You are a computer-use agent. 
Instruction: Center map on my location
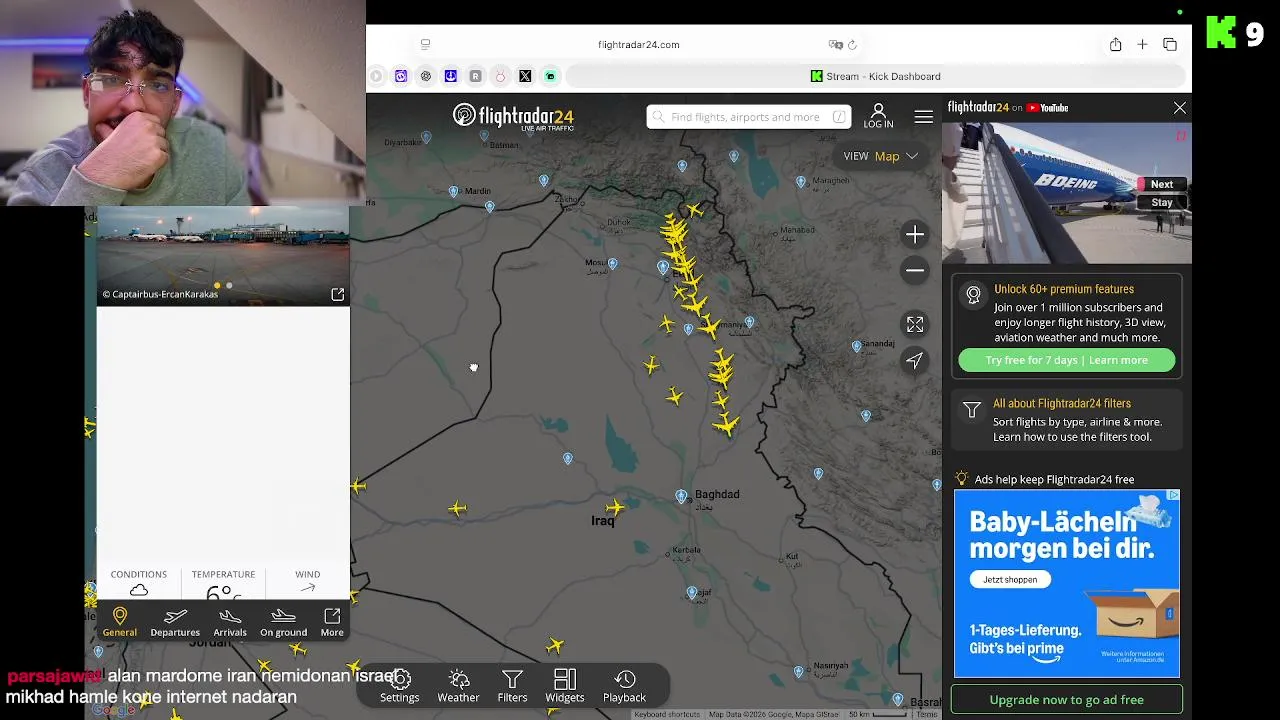[915, 361]
